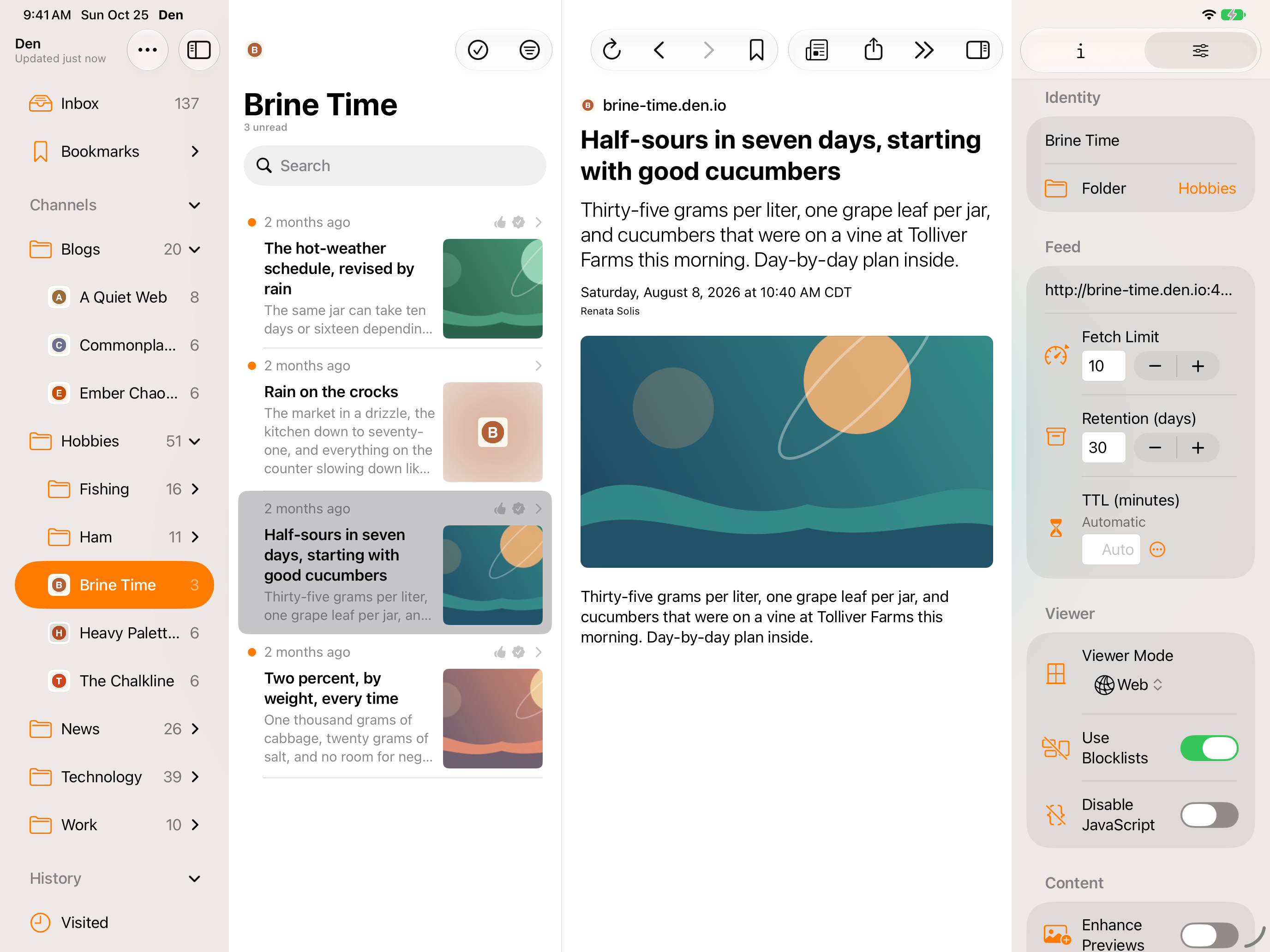
Task: Open the Inbox
Action: point(114,103)
